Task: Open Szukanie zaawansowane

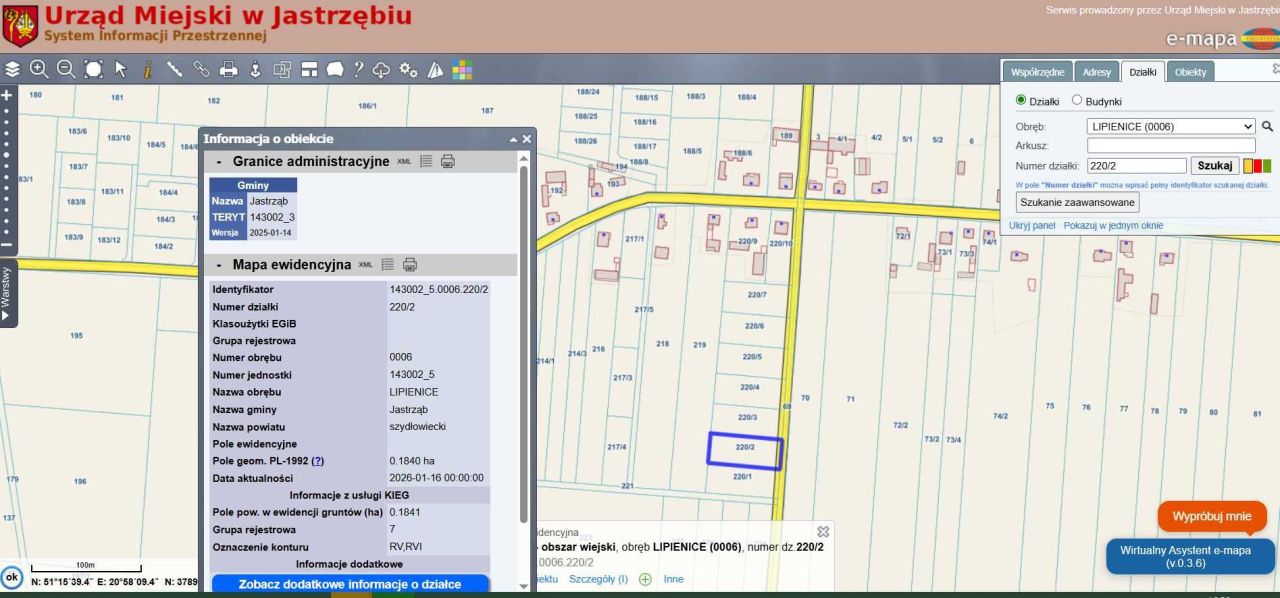Action: [1078, 202]
